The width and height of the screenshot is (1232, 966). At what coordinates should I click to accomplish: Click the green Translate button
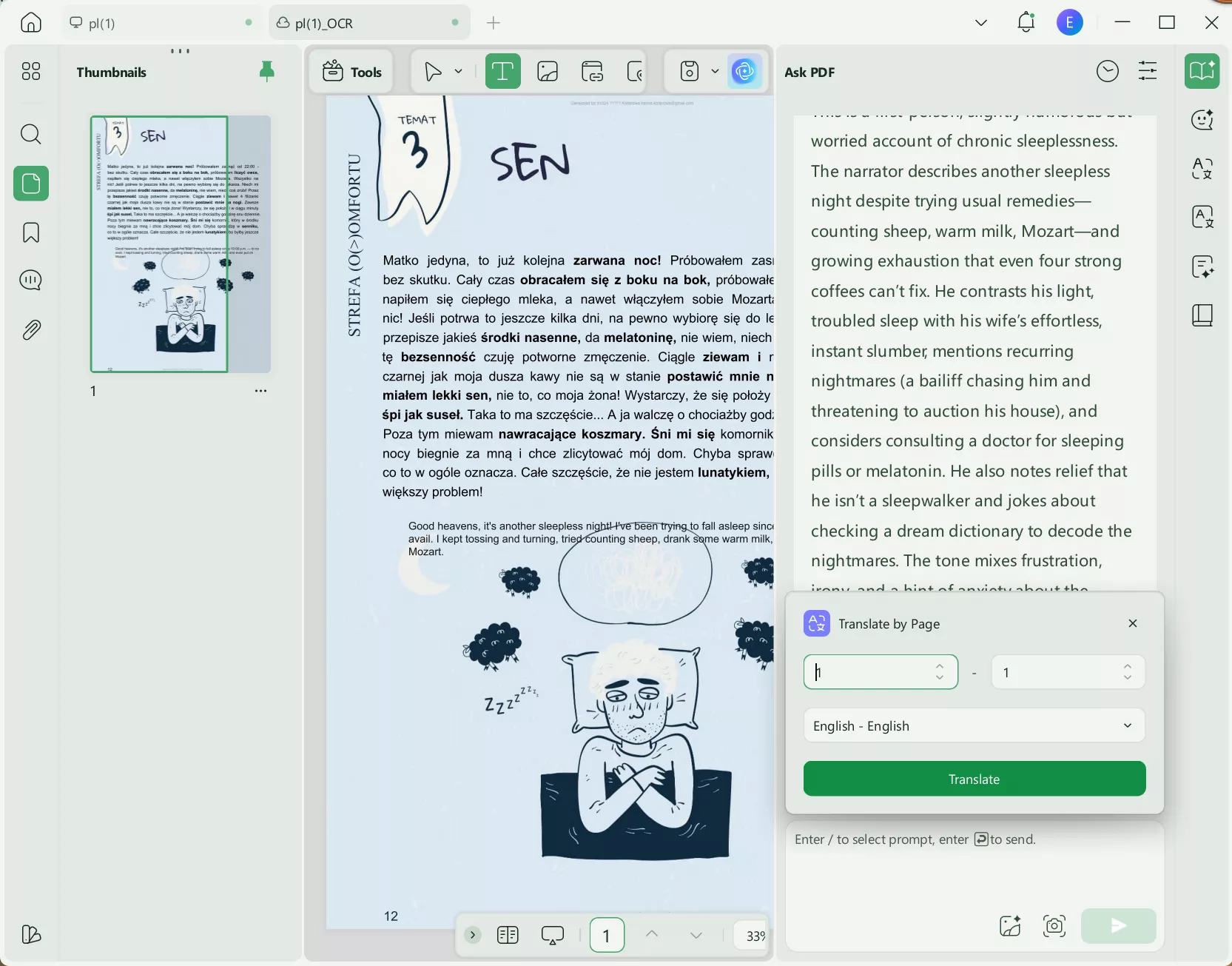(x=974, y=779)
